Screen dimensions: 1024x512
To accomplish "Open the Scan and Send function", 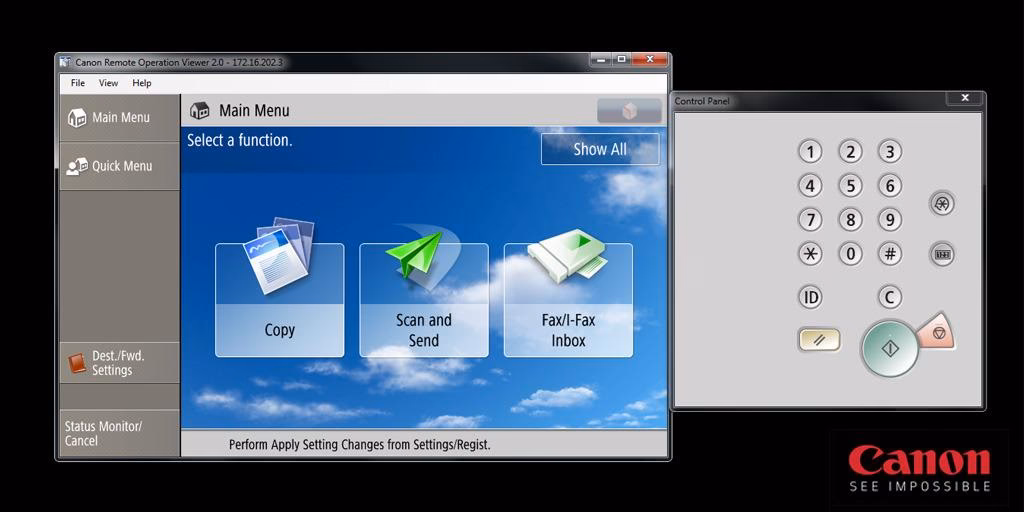I will 423,300.
